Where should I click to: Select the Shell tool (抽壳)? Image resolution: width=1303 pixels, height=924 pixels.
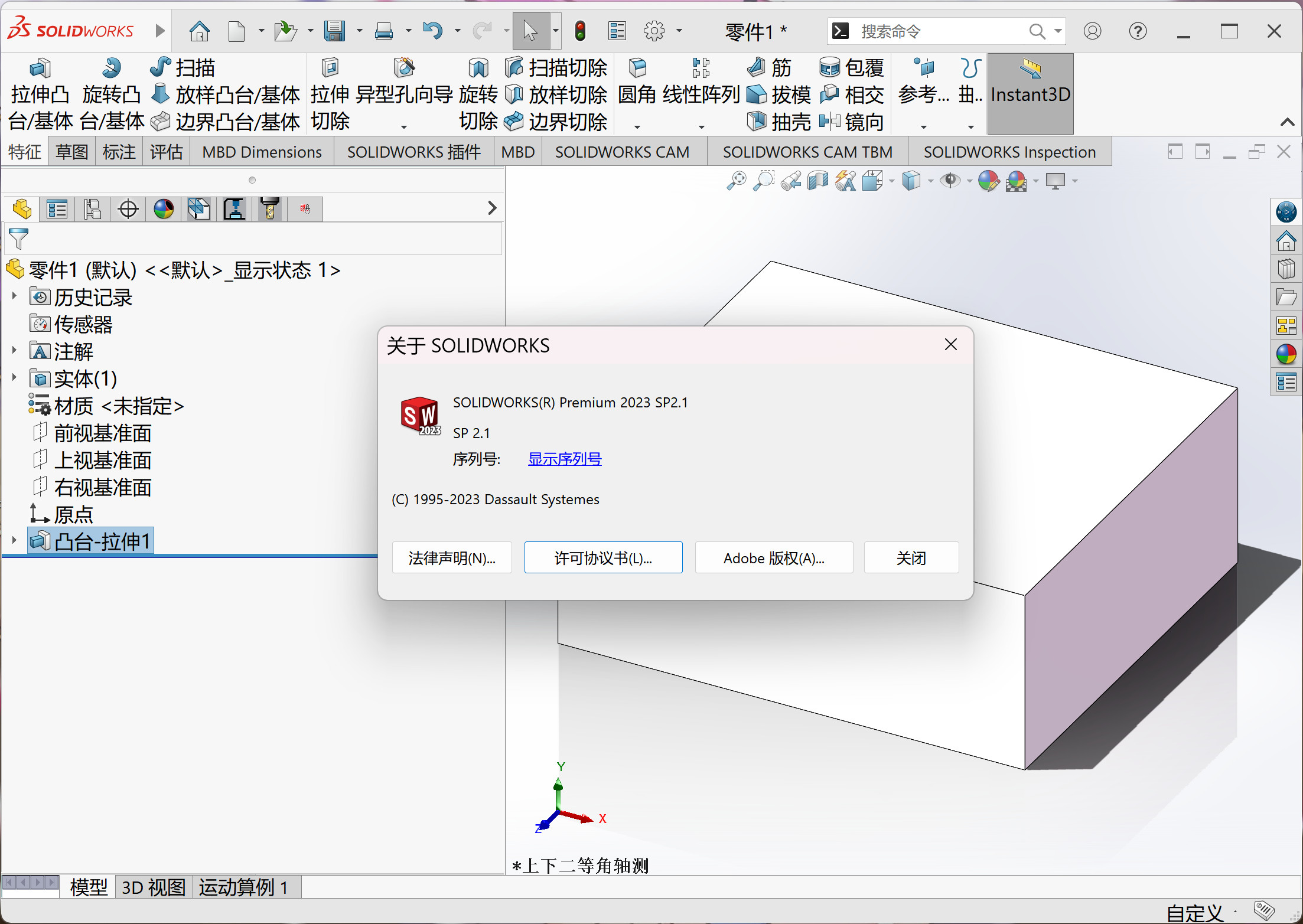(778, 122)
